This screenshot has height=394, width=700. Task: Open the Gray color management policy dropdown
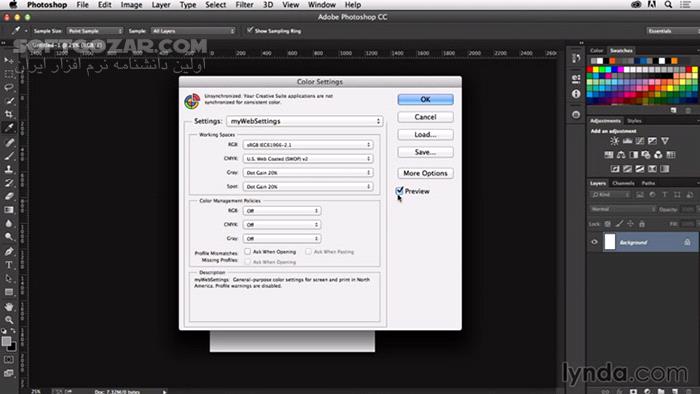click(x=282, y=238)
